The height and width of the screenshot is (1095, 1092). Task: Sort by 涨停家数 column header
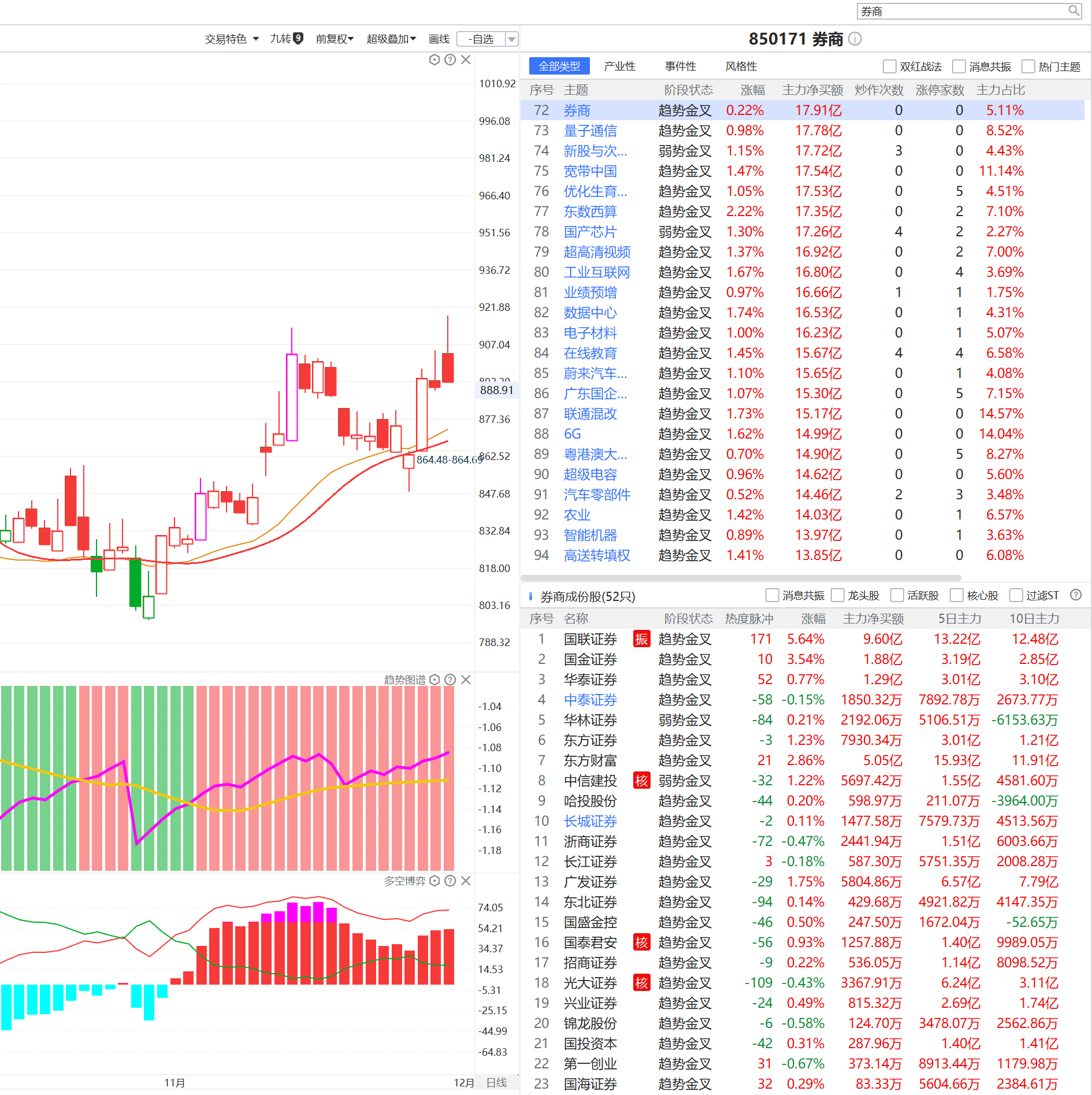pyautogui.click(x=940, y=90)
